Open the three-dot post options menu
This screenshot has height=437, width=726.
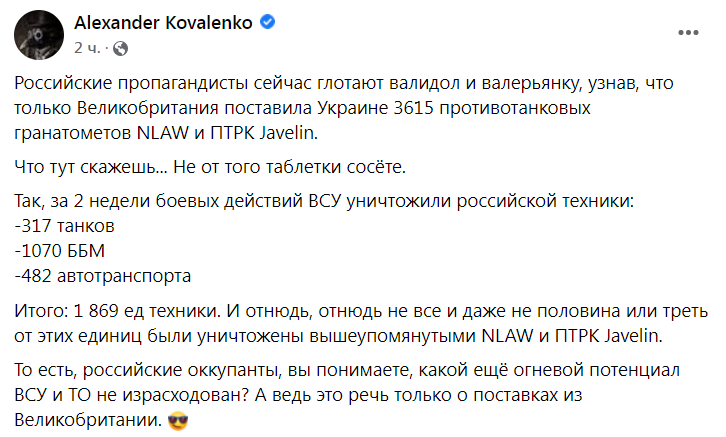688,32
